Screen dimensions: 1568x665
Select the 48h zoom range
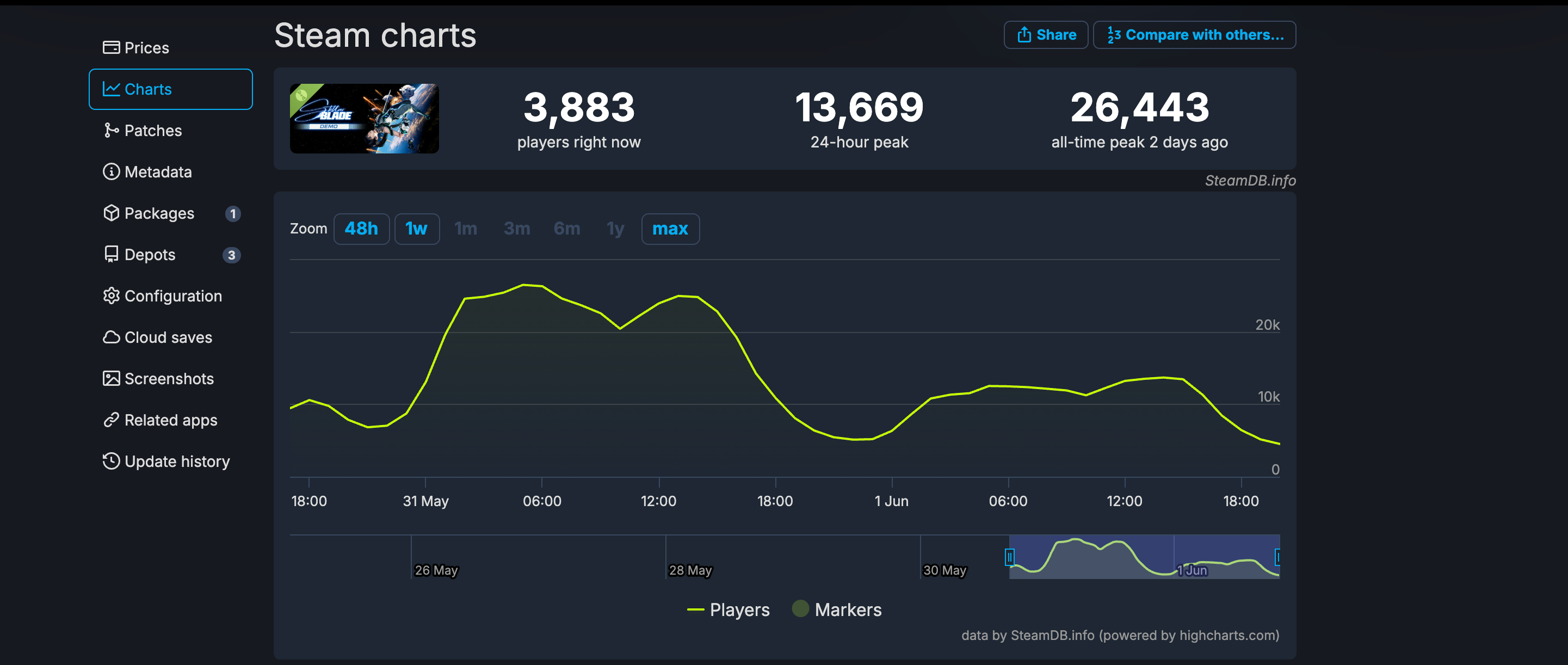[362, 229]
